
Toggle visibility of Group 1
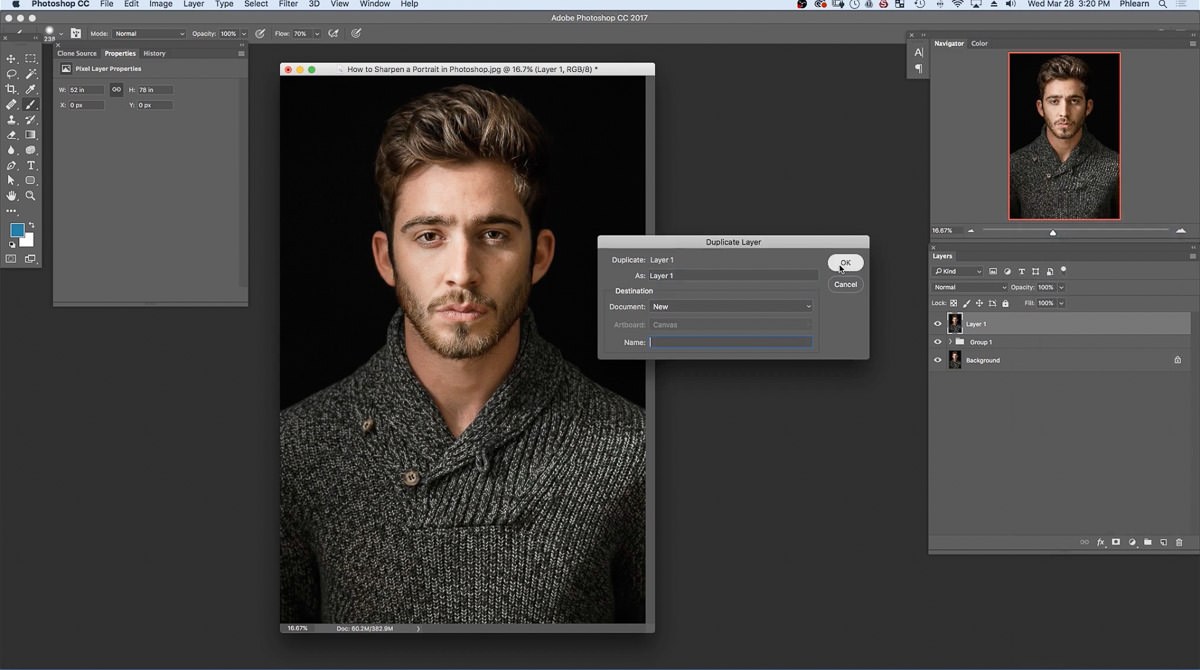tap(937, 342)
